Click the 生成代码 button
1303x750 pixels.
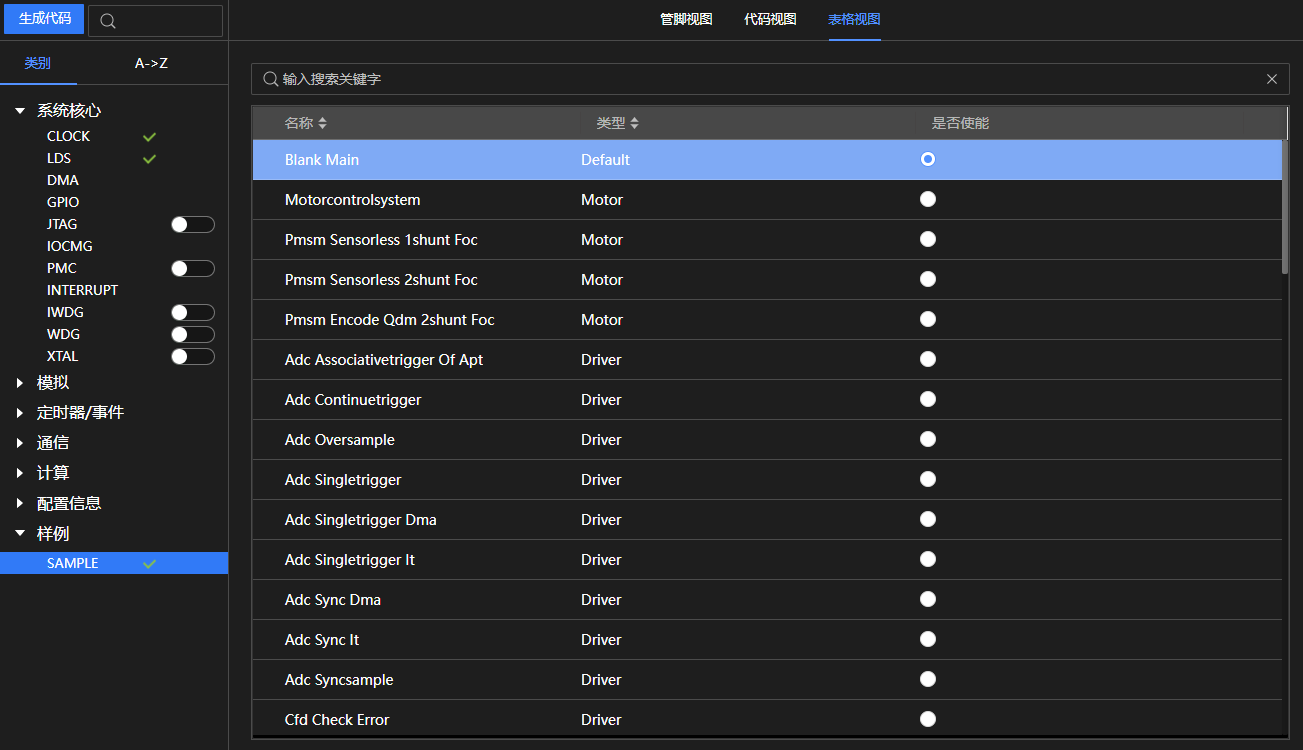tap(44, 19)
